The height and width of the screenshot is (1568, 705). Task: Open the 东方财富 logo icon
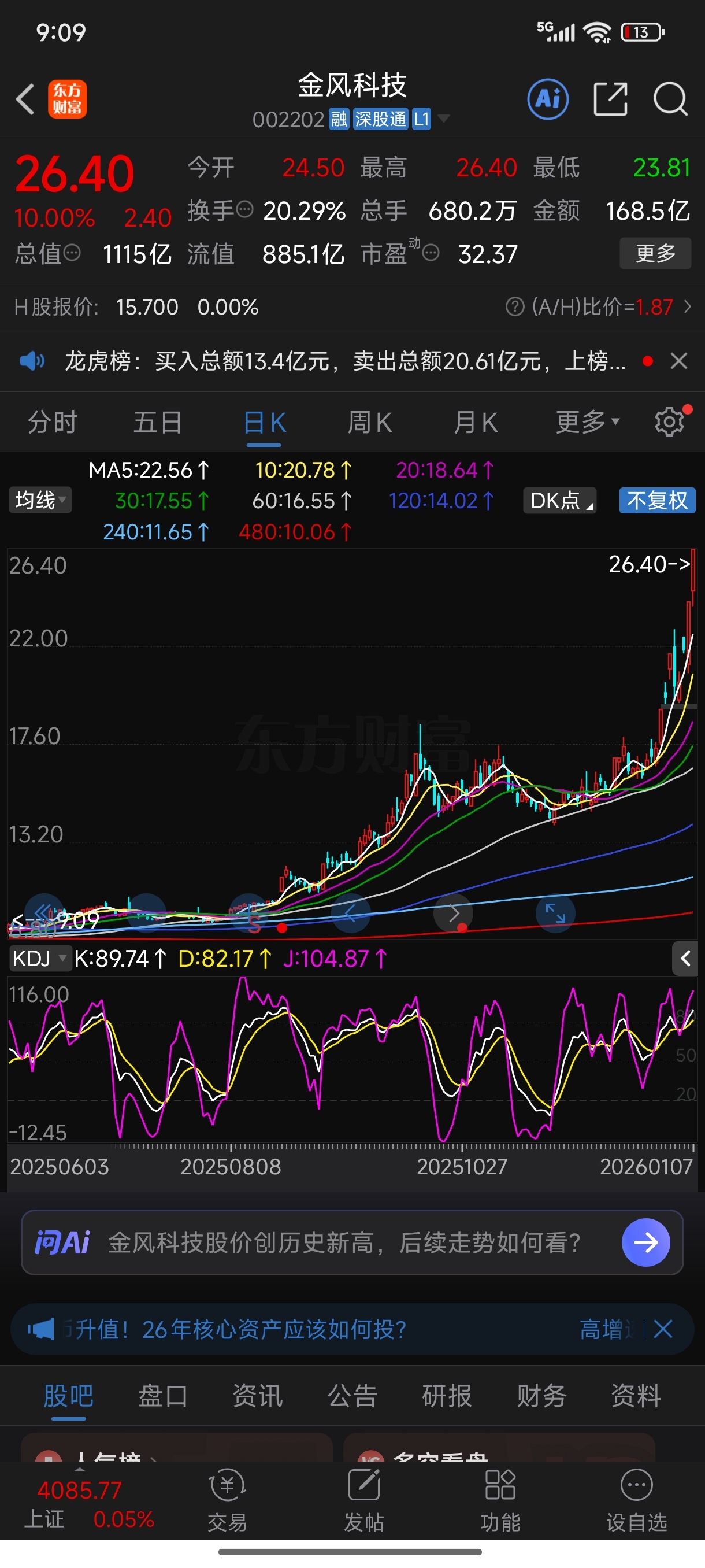(68, 99)
